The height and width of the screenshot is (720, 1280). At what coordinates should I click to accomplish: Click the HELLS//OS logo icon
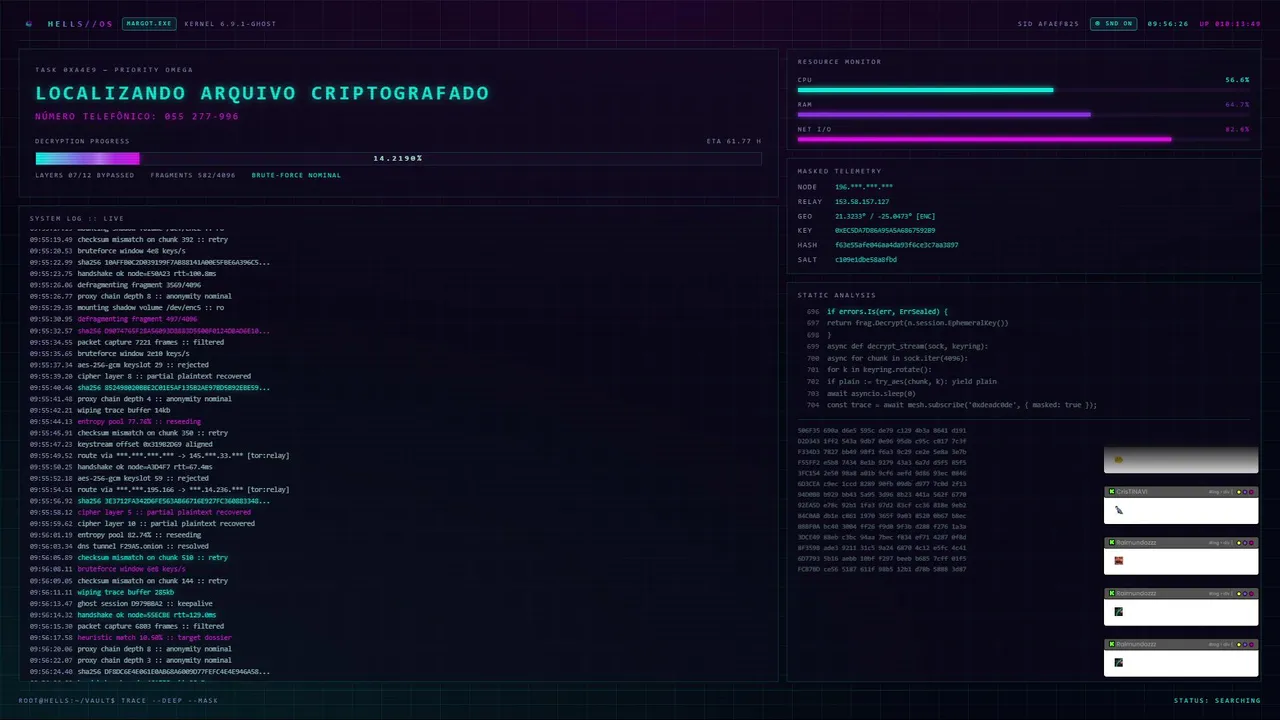28,23
